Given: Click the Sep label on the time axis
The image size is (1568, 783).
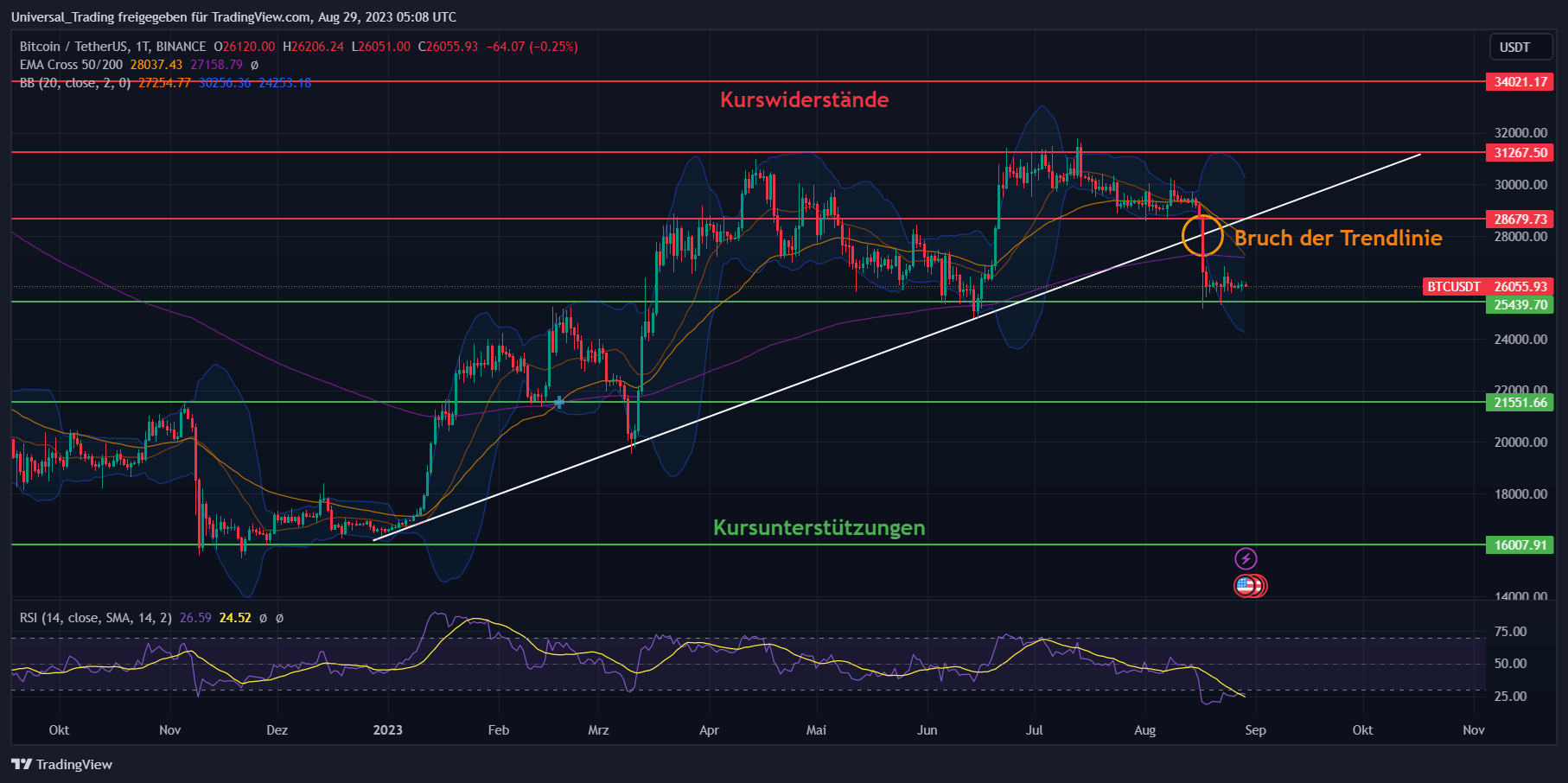Looking at the screenshot, I should click(x=1255, y=730).
